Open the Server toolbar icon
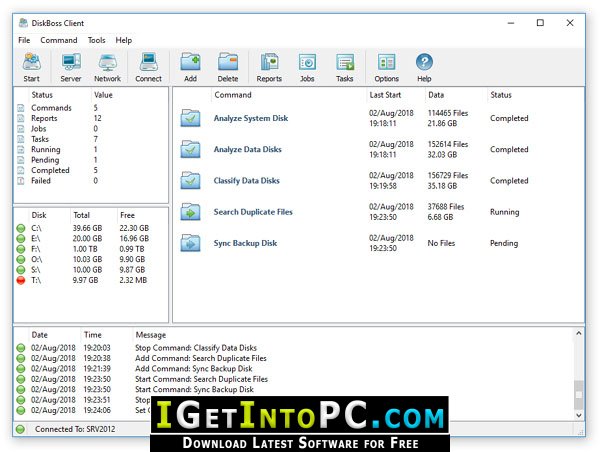The image size is (600, 452). coord(71,62)
